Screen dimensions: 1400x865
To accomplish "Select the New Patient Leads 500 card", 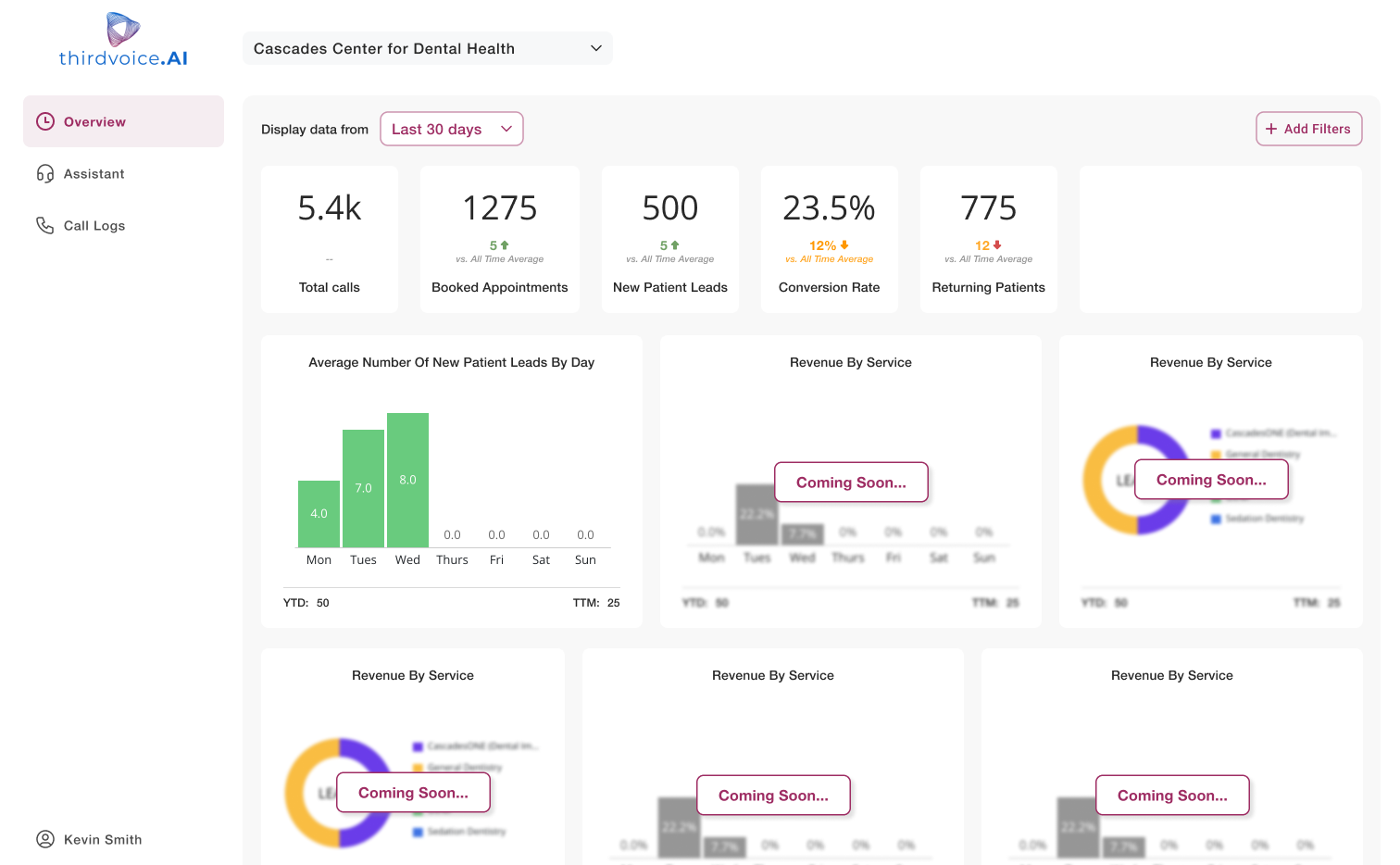I will (x=670, y=239).
